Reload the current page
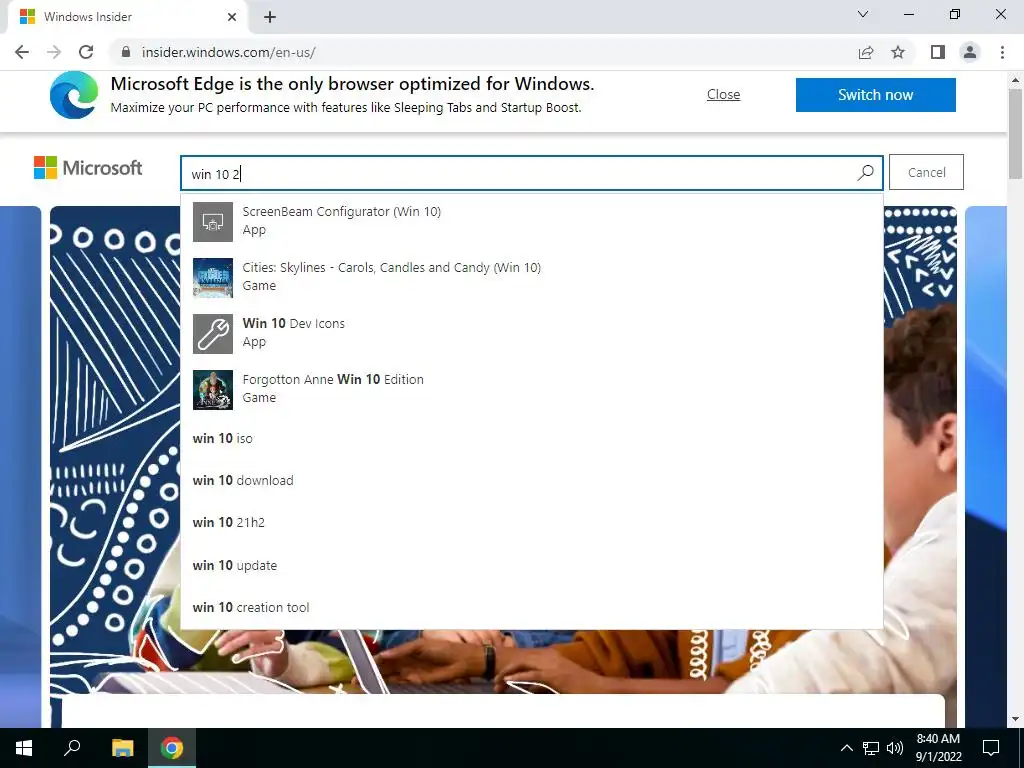 pos(86,52)
